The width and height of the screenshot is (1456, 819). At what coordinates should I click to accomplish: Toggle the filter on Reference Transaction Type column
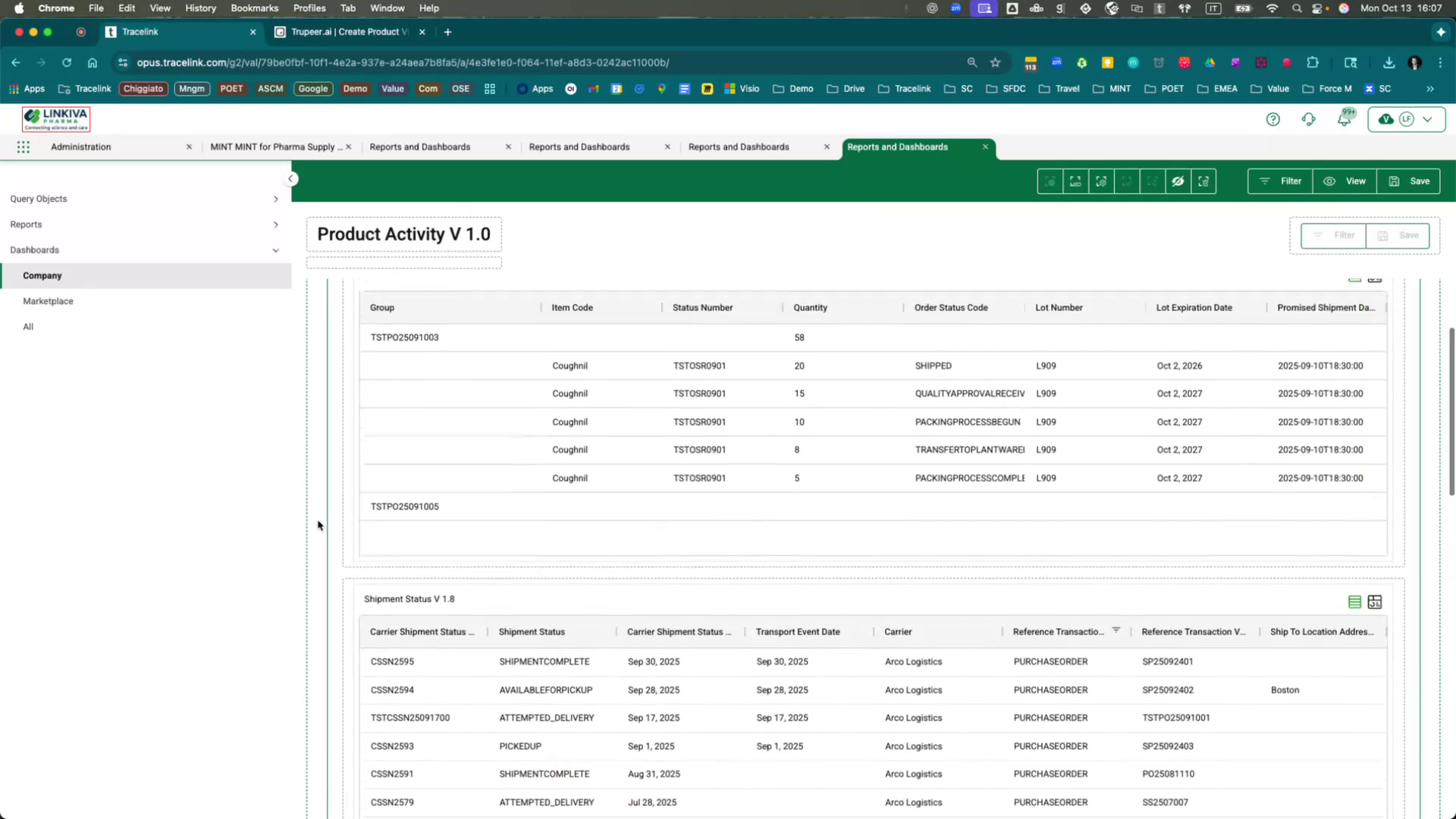point(1116,630)
